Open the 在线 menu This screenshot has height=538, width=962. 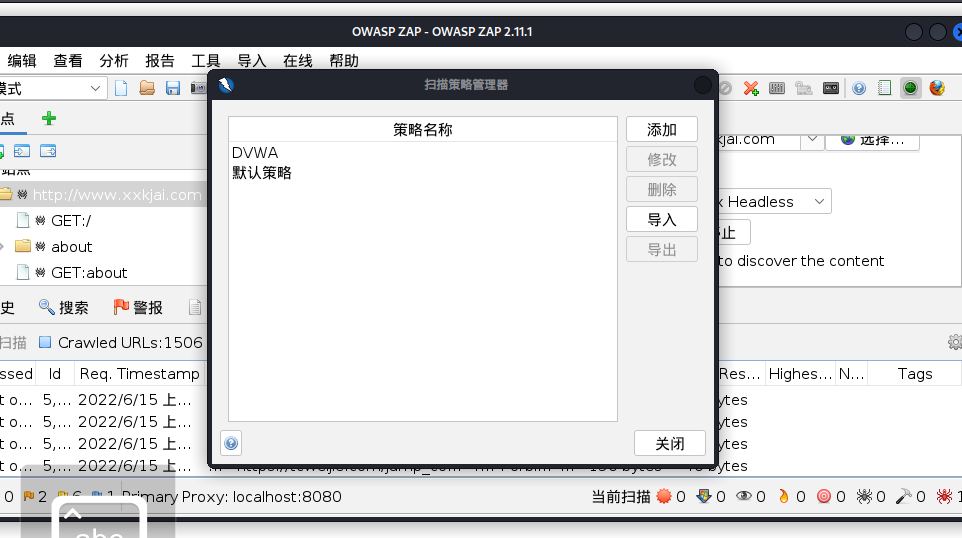[298, 61]
